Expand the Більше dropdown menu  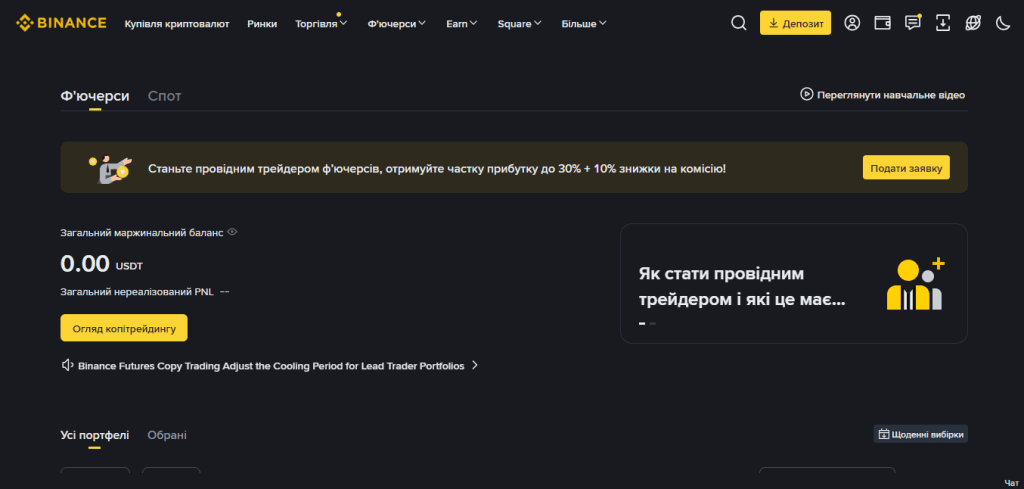click(x=584, y=24)
